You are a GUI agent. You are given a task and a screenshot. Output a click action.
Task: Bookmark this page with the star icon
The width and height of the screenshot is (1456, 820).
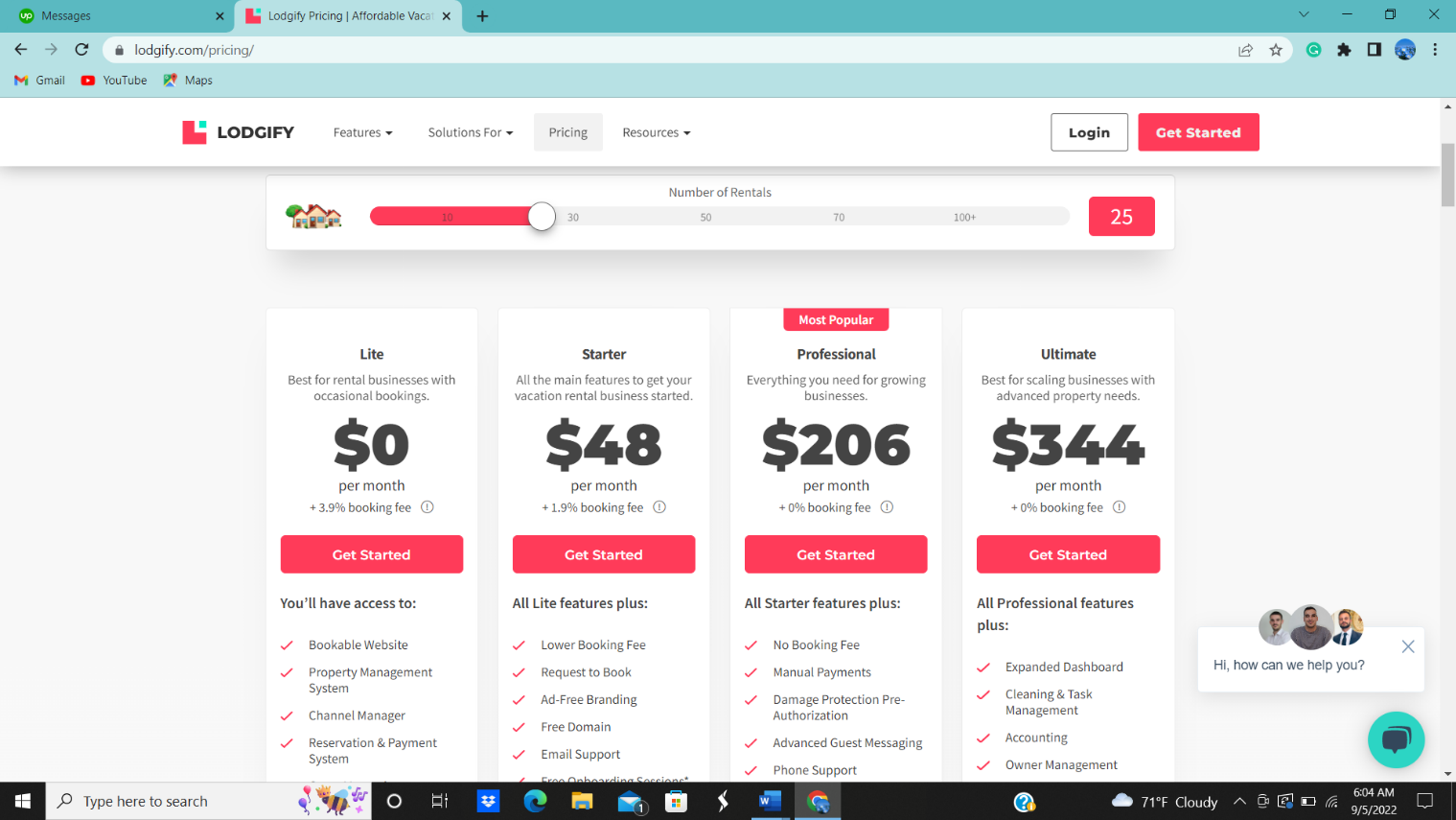click(1276, 50)
